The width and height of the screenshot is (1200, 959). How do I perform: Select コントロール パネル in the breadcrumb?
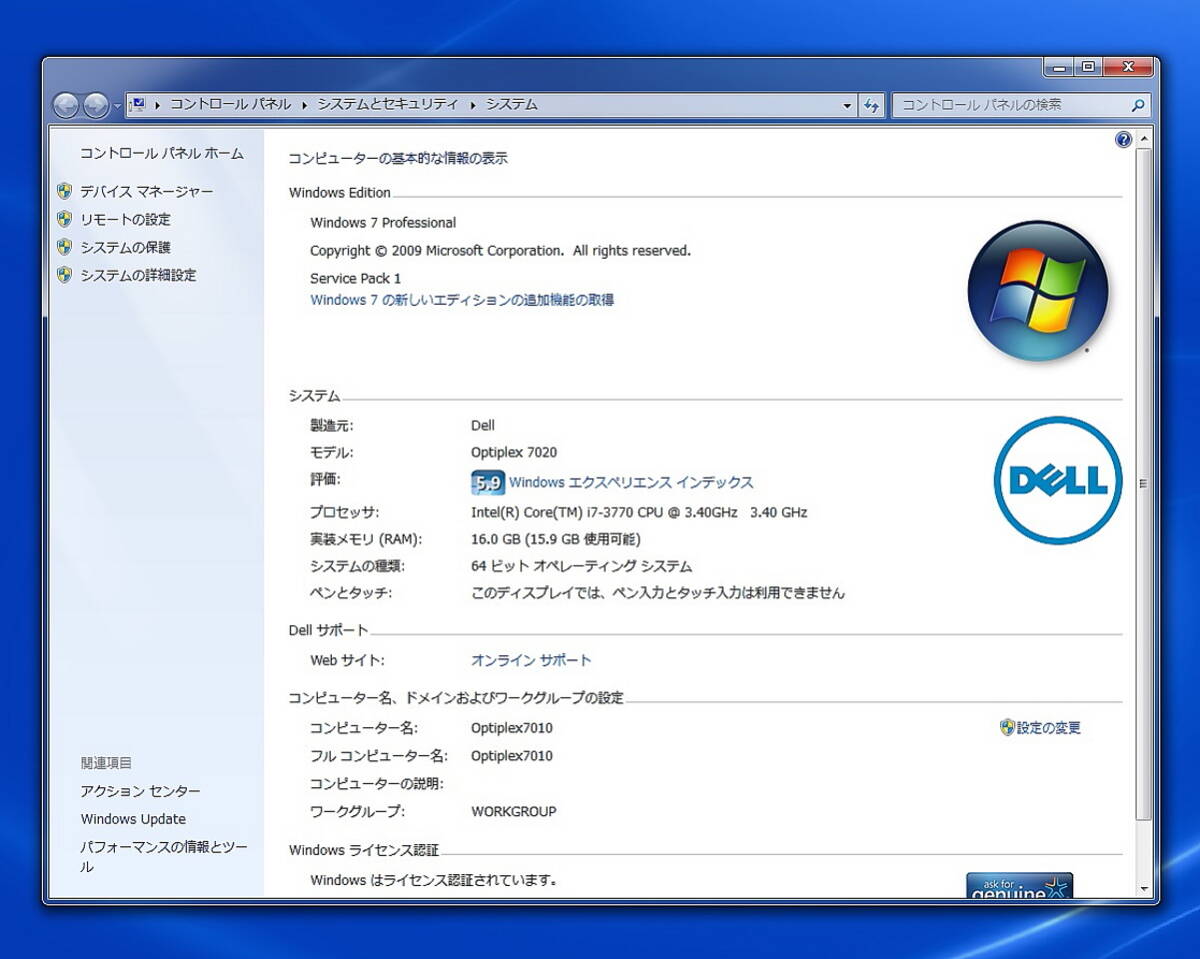(x=230, y=104)
